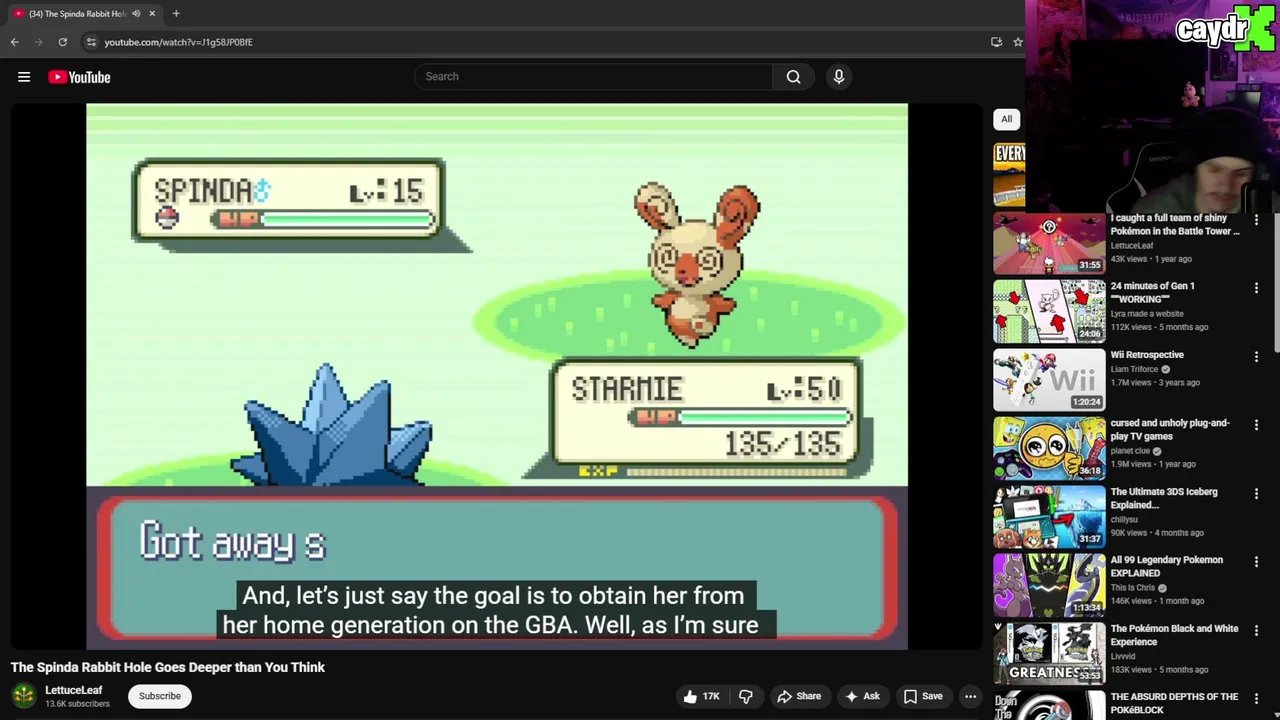The height and width of the screenshot is (720, 1280).
Task: Click the YouTube search input field
Action: 594,77
